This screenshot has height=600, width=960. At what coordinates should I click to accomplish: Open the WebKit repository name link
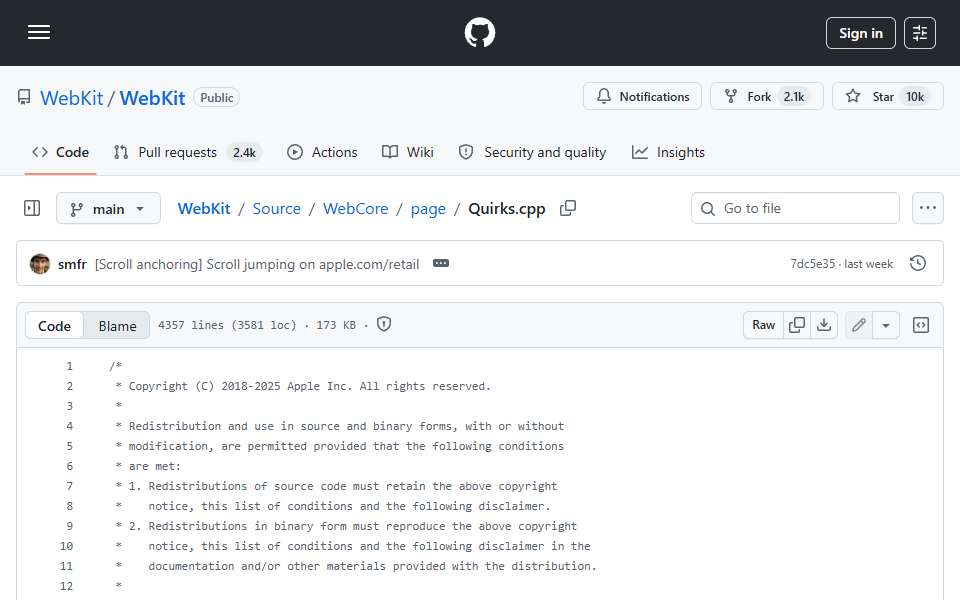(x=152, y=98)
